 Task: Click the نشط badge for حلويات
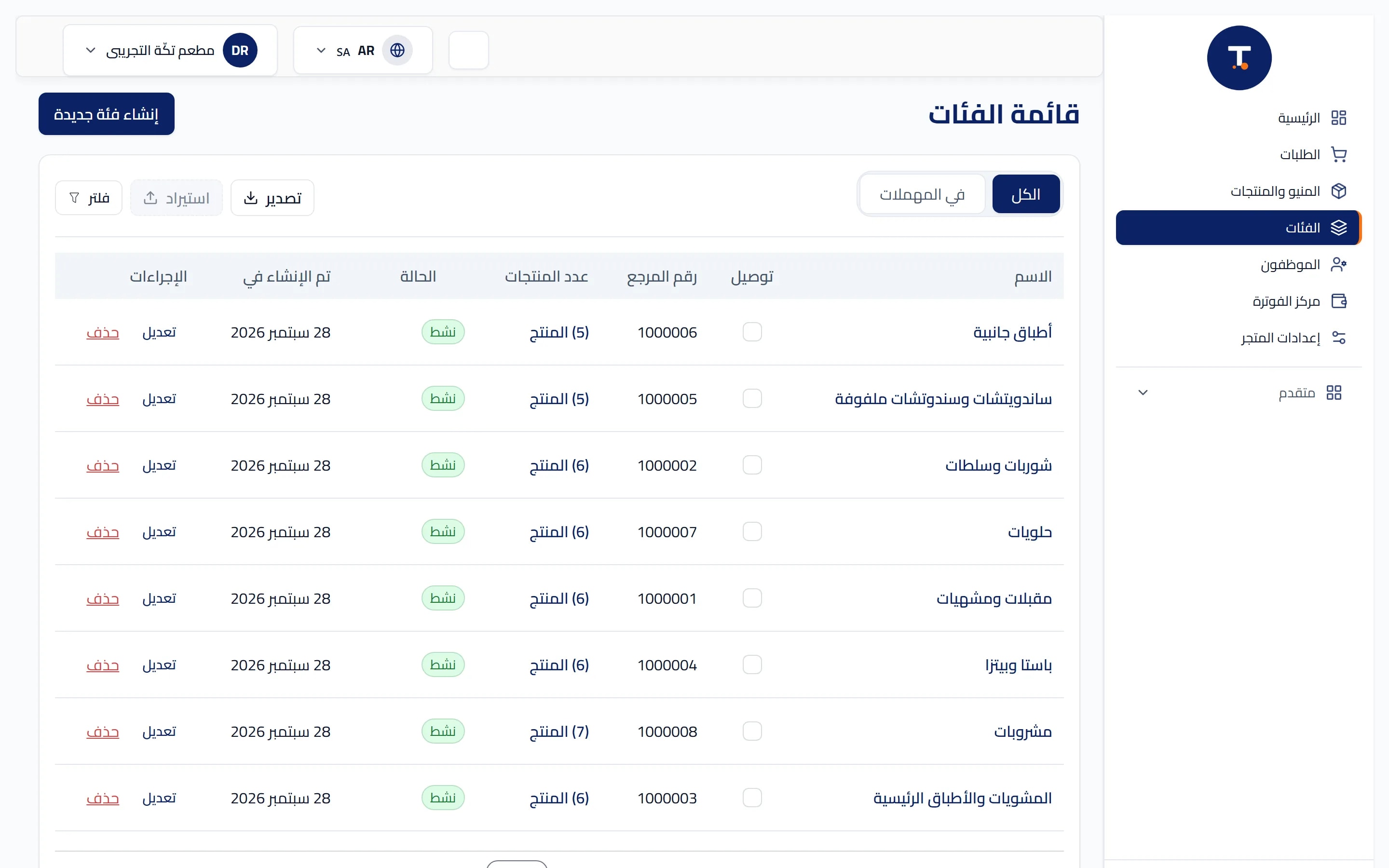[443, 531]
